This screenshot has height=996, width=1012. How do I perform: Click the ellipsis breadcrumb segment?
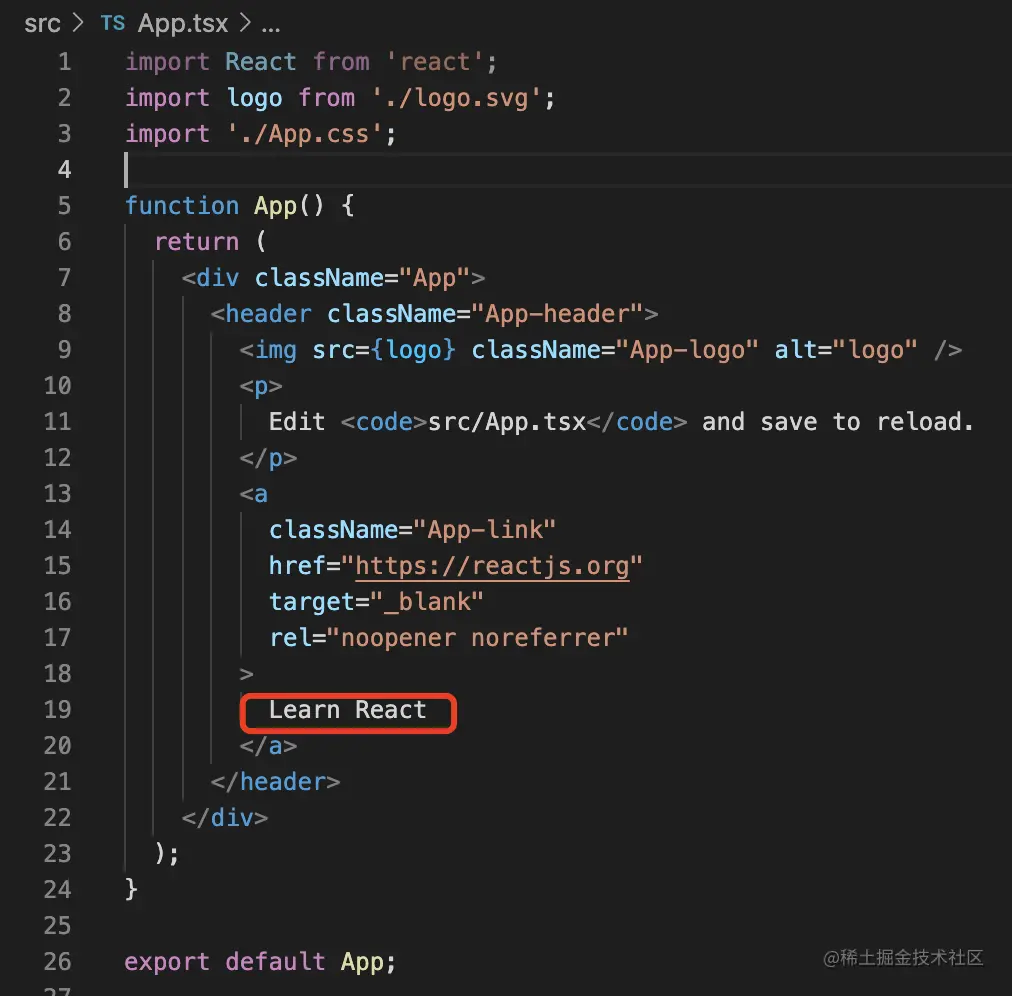coord(270,26)
